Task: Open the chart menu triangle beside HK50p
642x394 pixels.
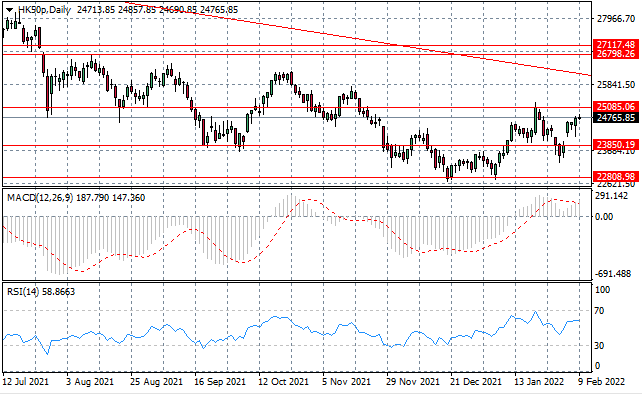Action: [x=9, y=10]
